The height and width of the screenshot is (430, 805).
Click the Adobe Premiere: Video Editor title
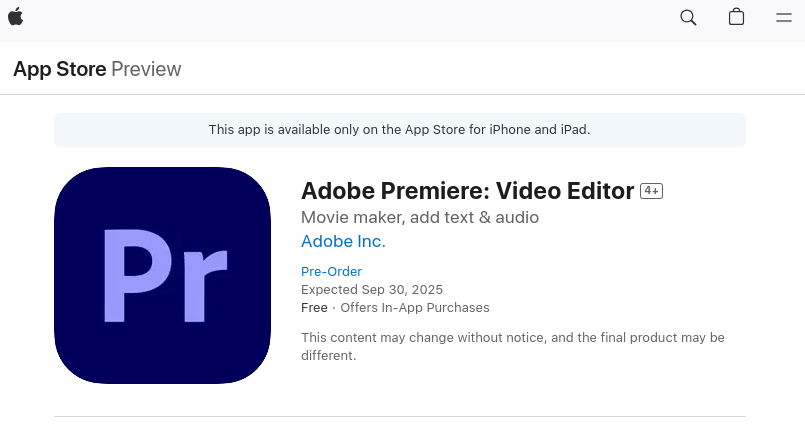(467, 190)
